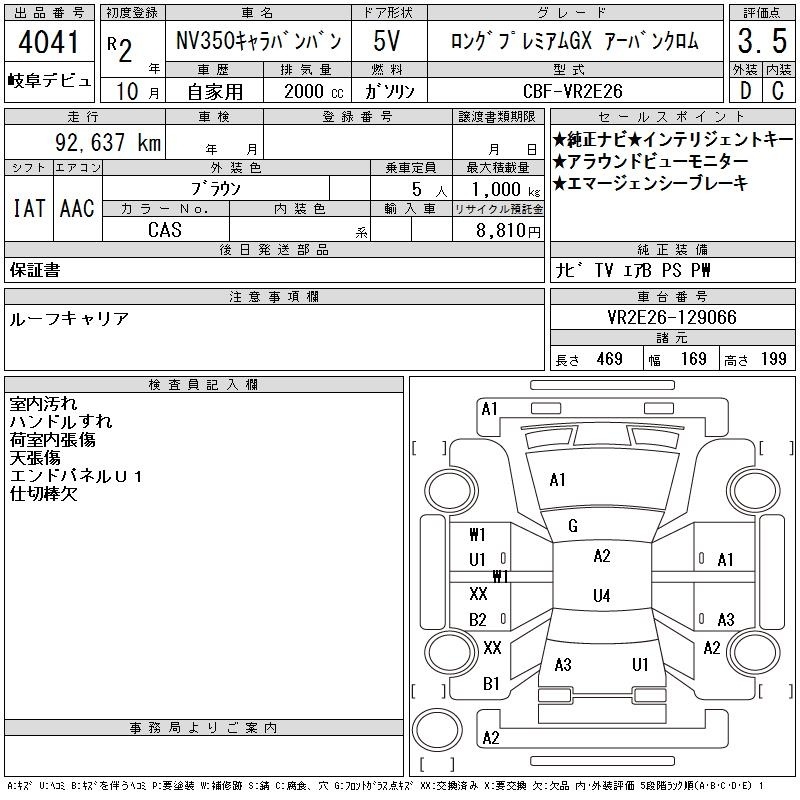Screen dimensions: 800x800
Task: Select the A3 mark left of rear U1
Action: click(563, 664)
